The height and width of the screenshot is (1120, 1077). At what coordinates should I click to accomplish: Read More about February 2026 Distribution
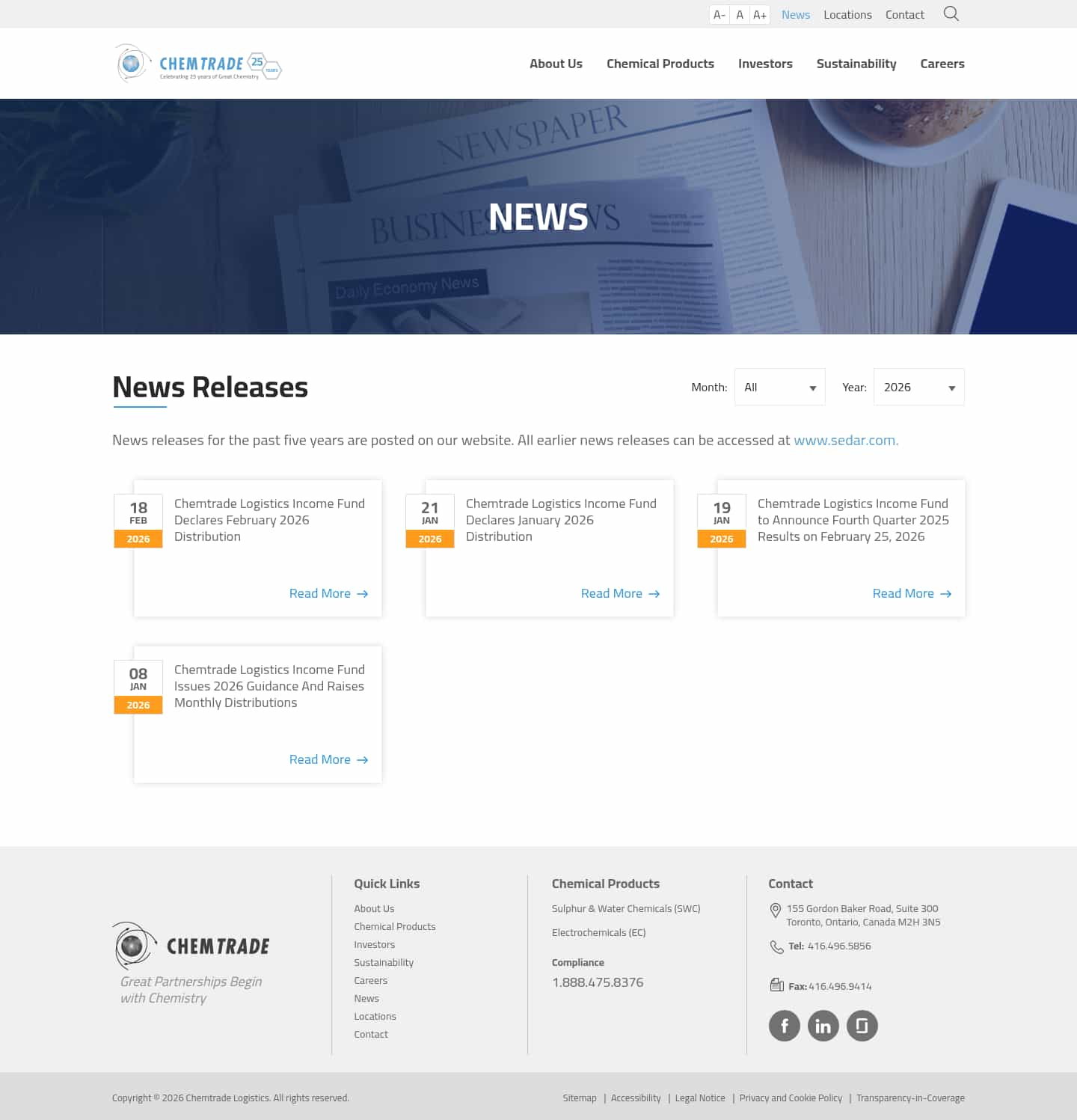320,593
